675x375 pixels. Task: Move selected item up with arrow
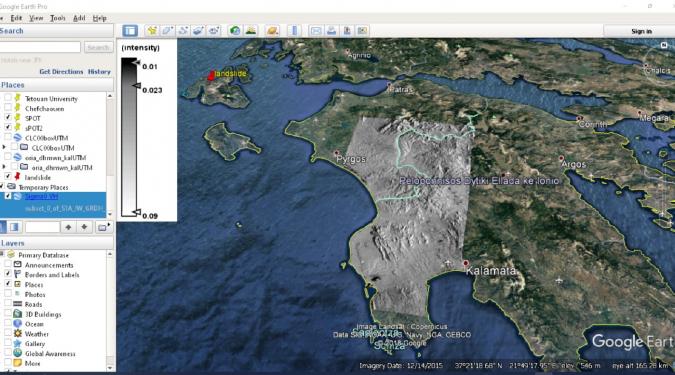click(x=68, y=227)
